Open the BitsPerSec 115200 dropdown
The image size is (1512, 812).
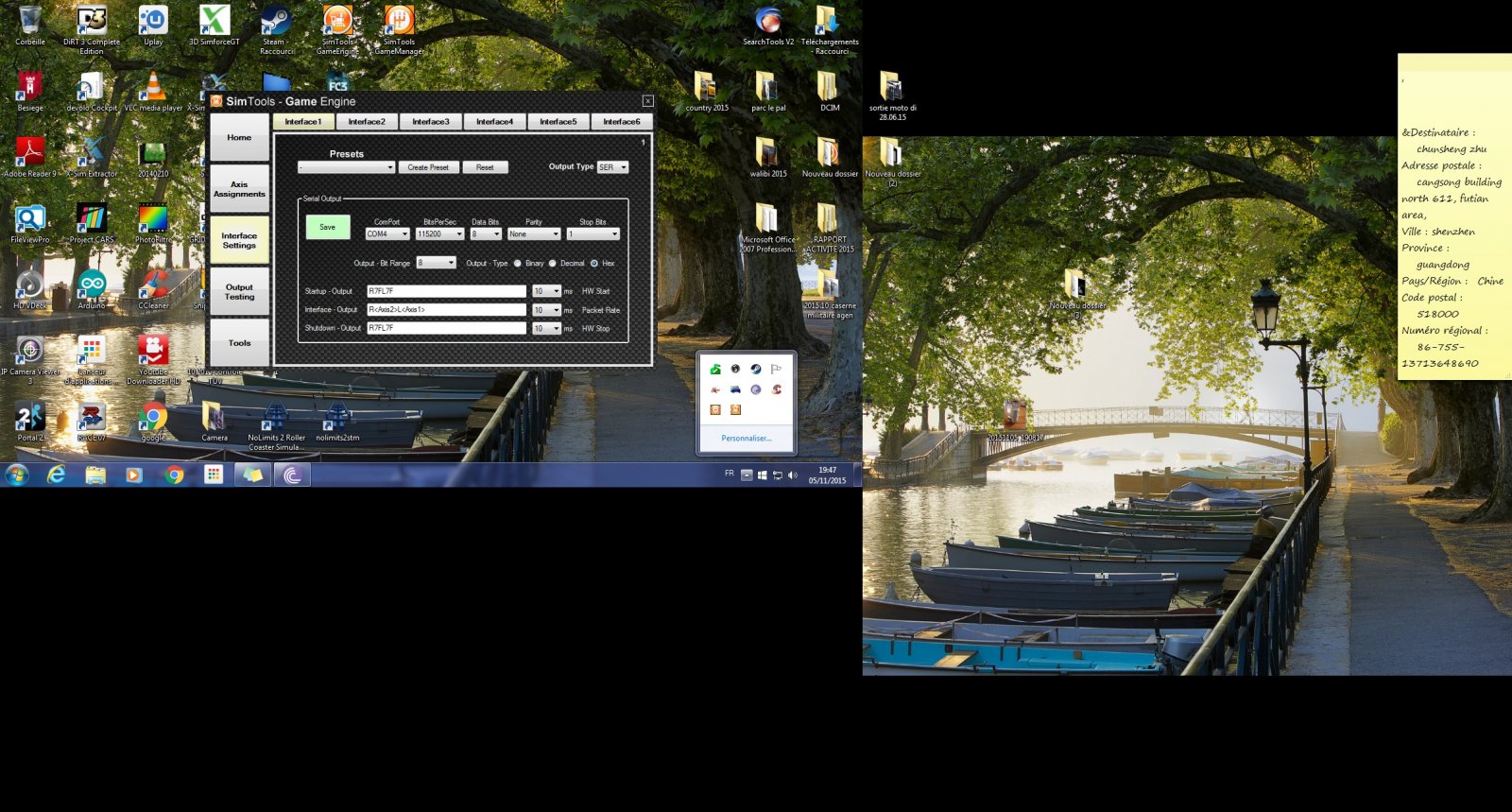439,234
